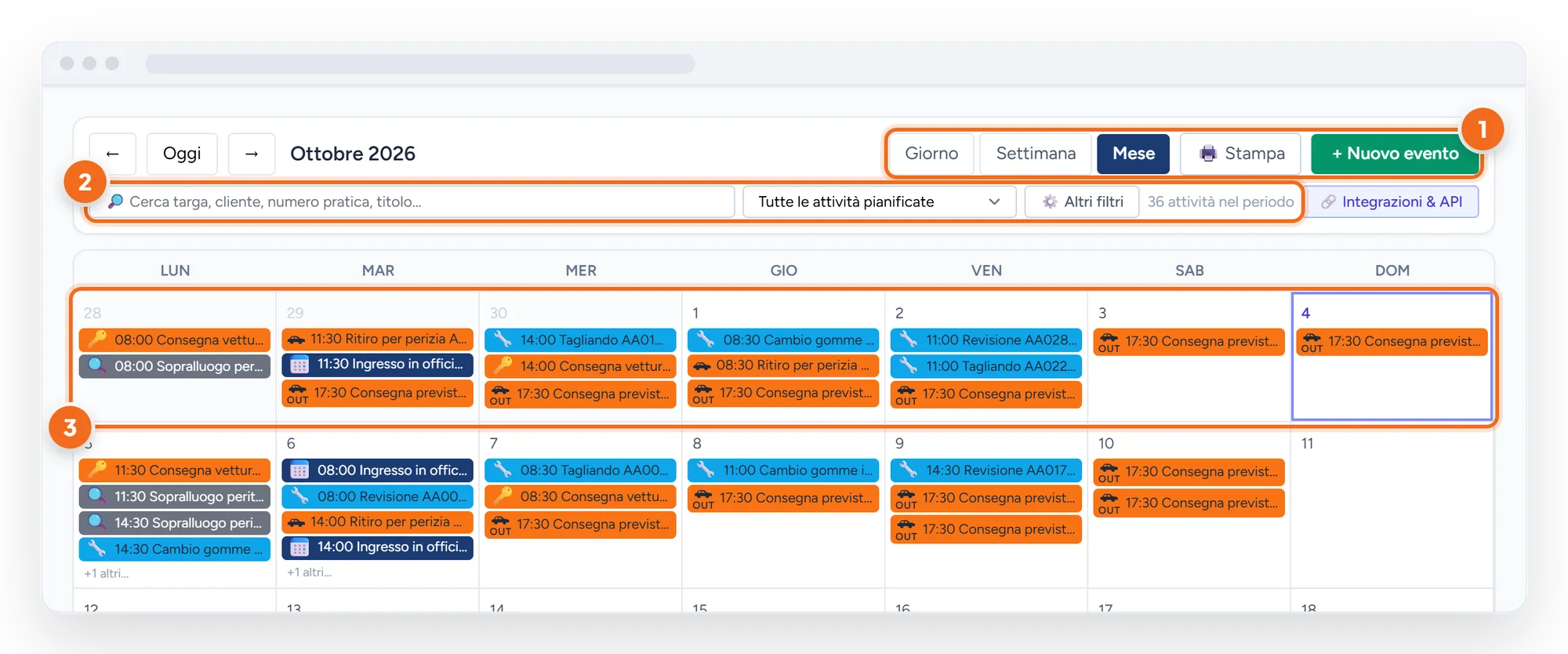Click the printer icon on the Stampa button

pos(1208,154)
